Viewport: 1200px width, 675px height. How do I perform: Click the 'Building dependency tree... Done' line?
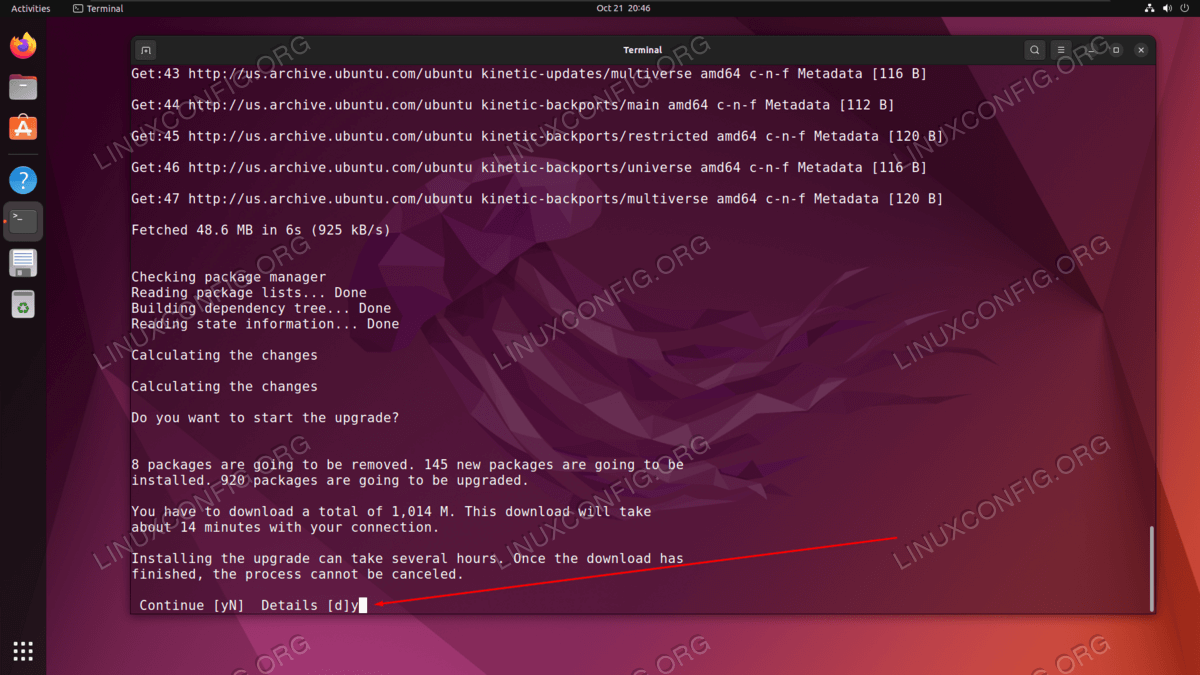point(261,308)
